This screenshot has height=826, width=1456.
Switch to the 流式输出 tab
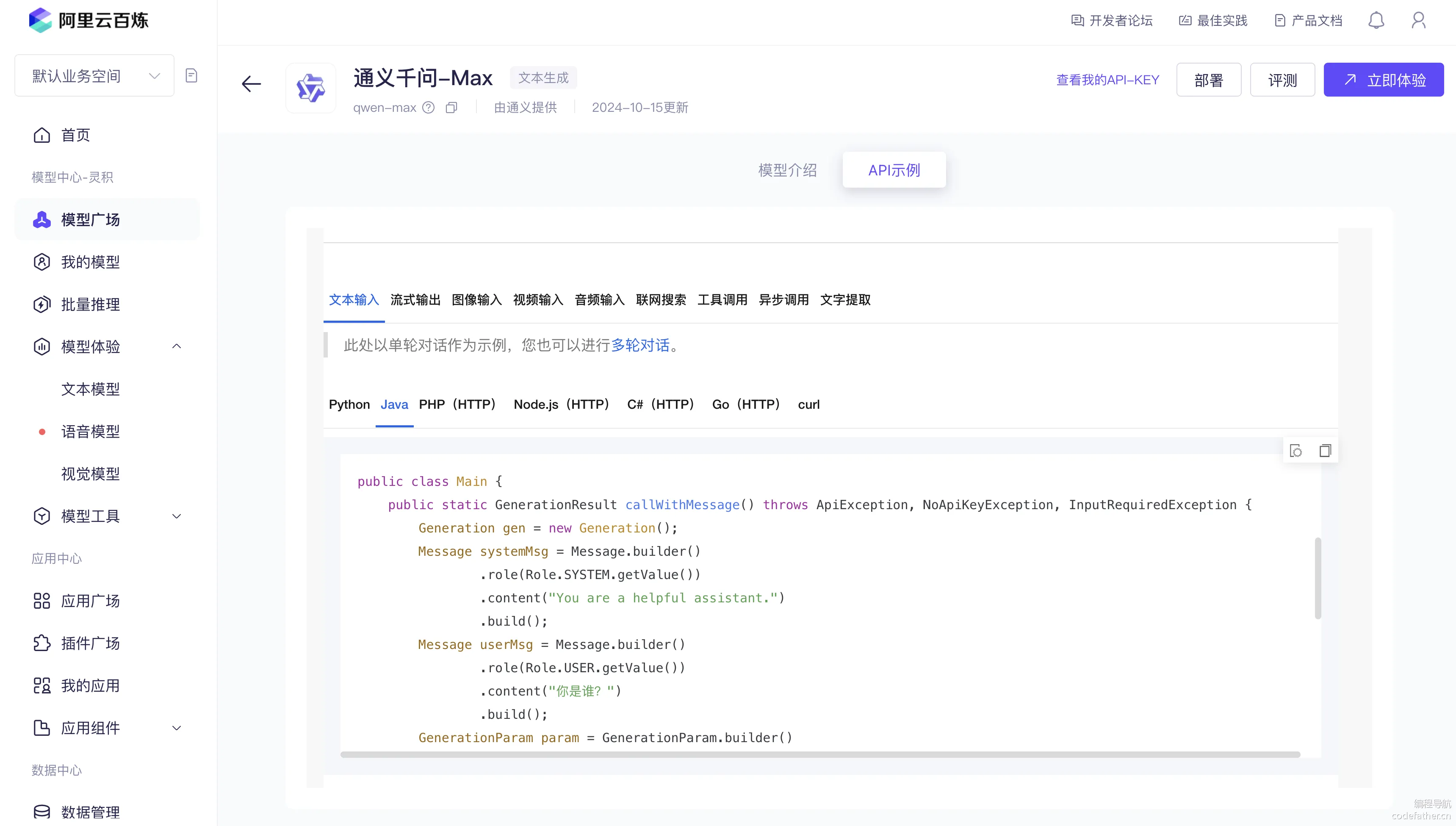(415, 299)
